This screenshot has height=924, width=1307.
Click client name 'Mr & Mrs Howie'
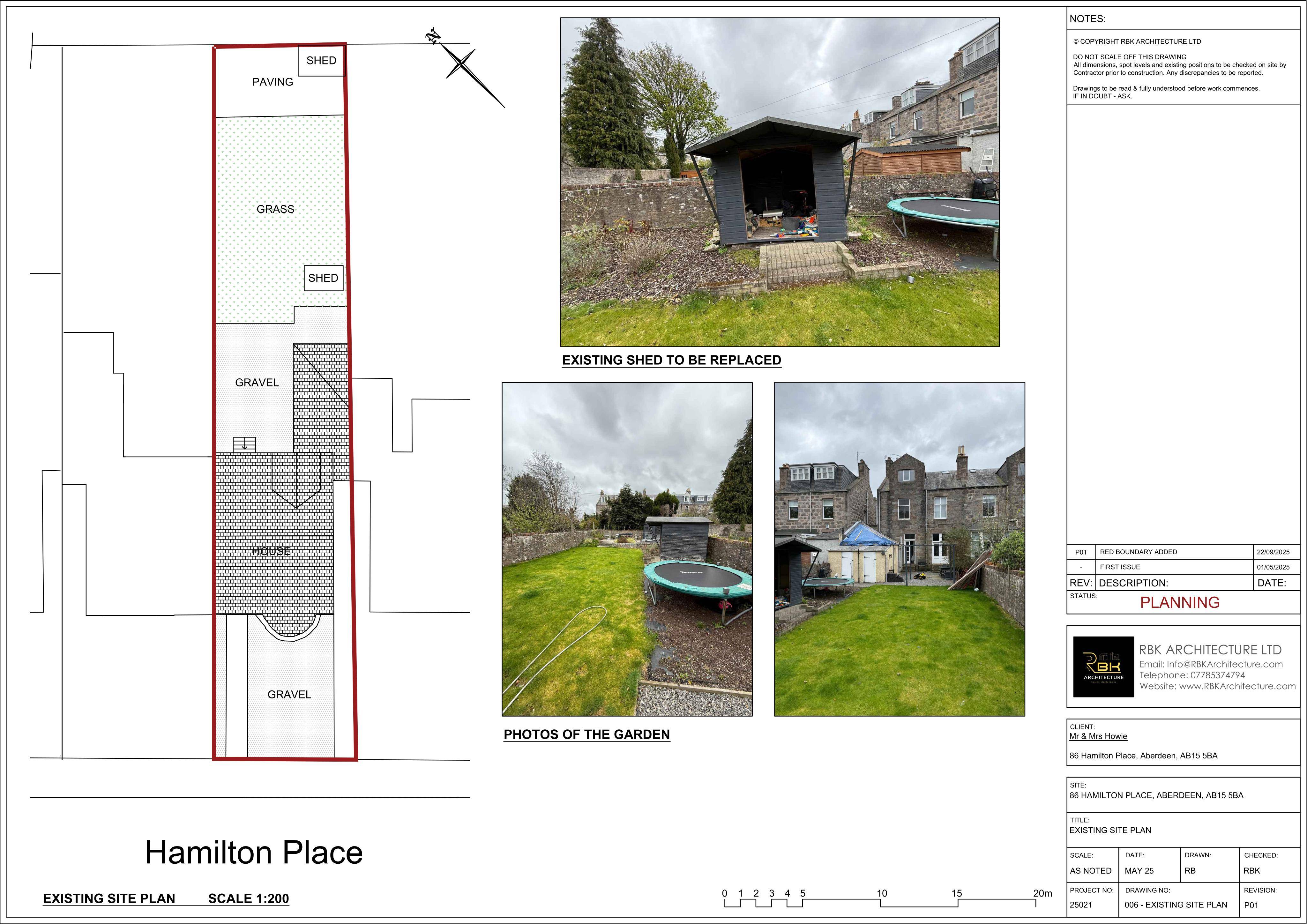[x=1098, y=736]
